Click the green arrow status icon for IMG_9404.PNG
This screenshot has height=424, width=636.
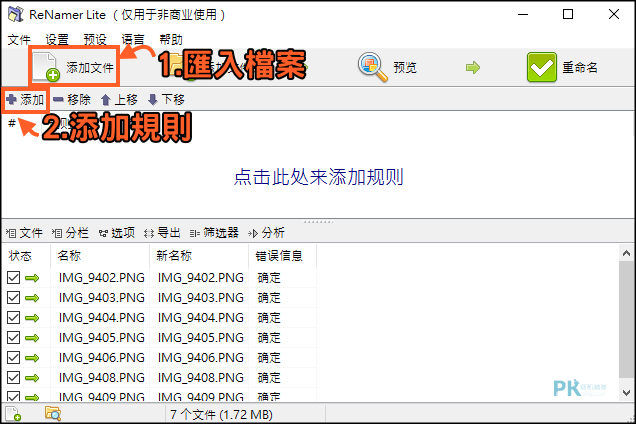pos(32,318)
